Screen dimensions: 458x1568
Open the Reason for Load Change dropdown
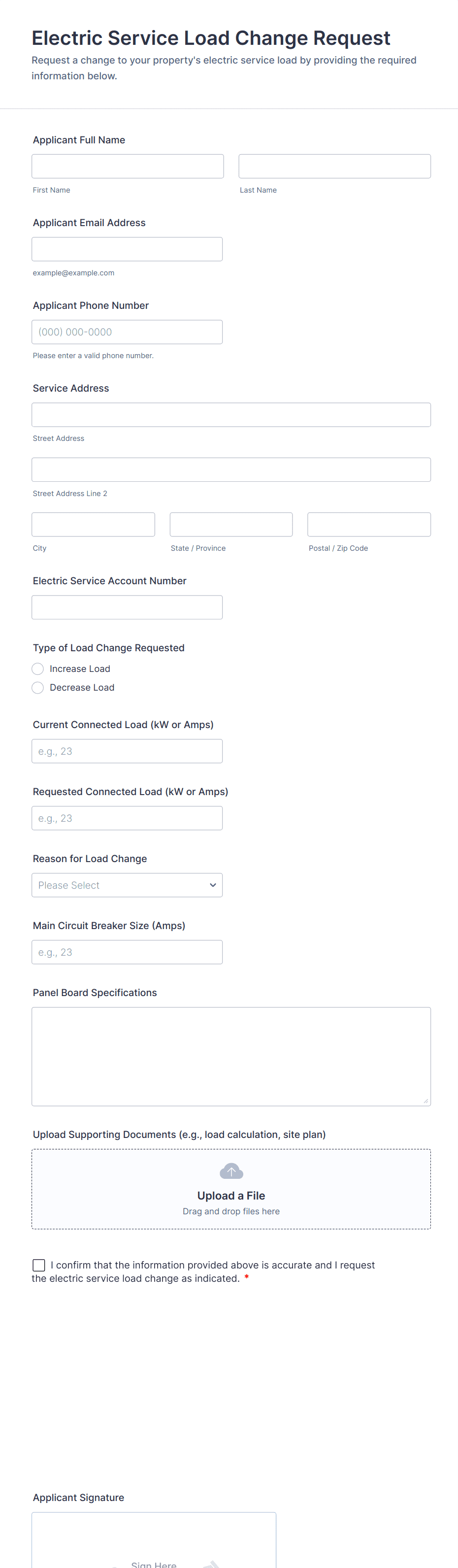127,885
